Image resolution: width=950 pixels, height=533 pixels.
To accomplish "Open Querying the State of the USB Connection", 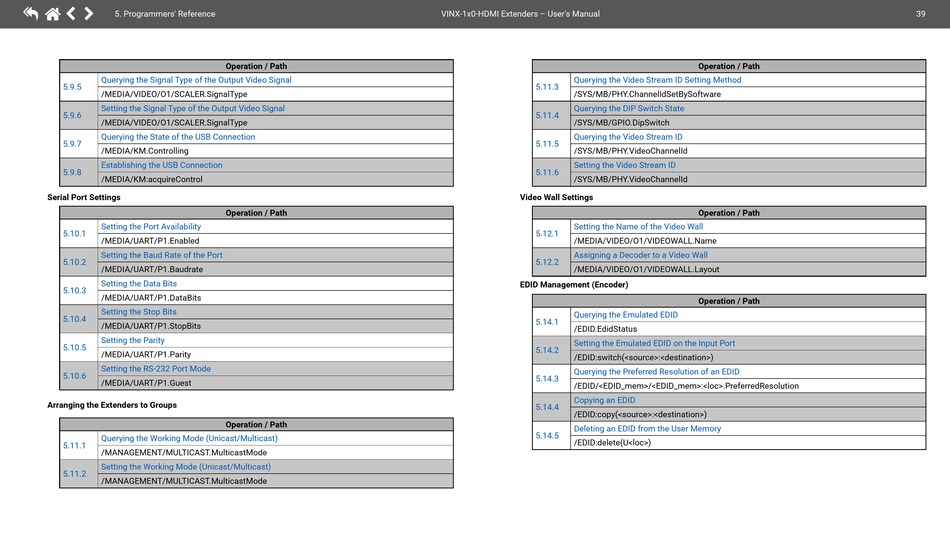I will [x=178, y=137].
